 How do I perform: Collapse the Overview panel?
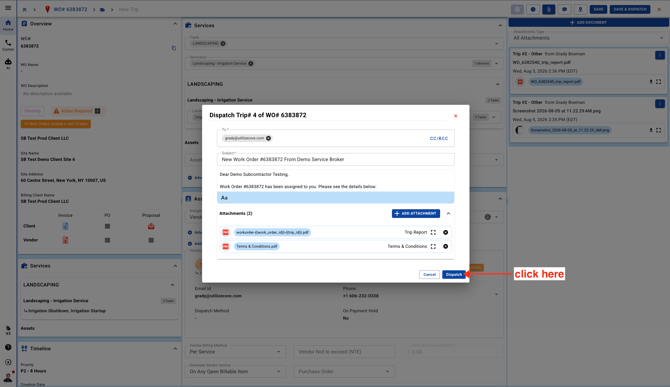pos(175,23)
